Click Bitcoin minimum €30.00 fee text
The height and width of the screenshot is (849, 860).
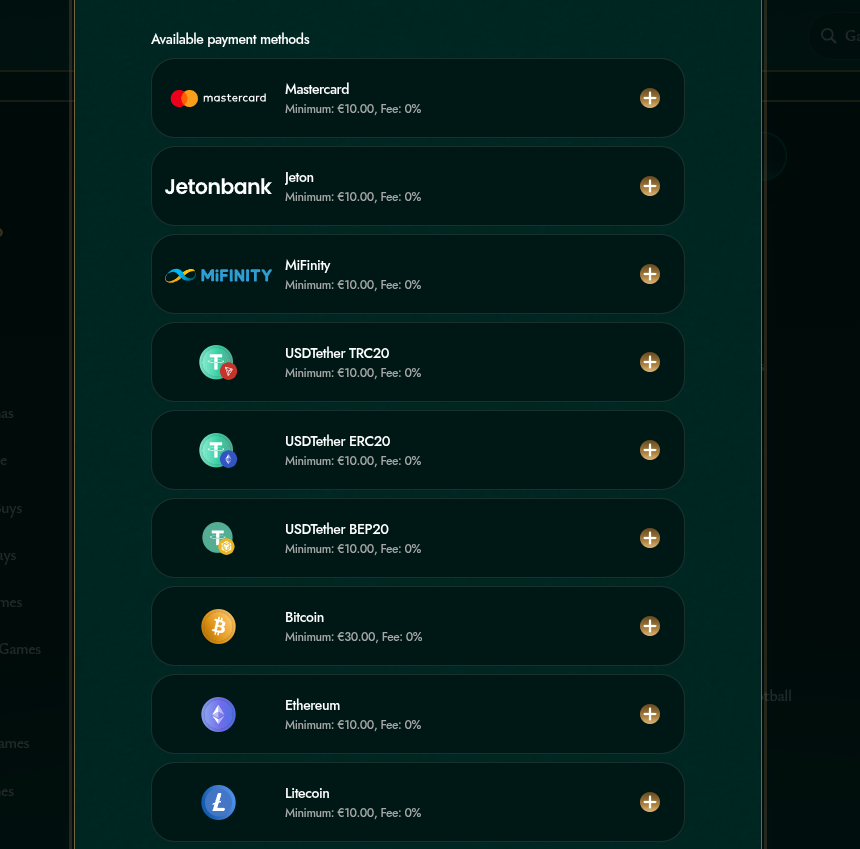tap(353, 637)
